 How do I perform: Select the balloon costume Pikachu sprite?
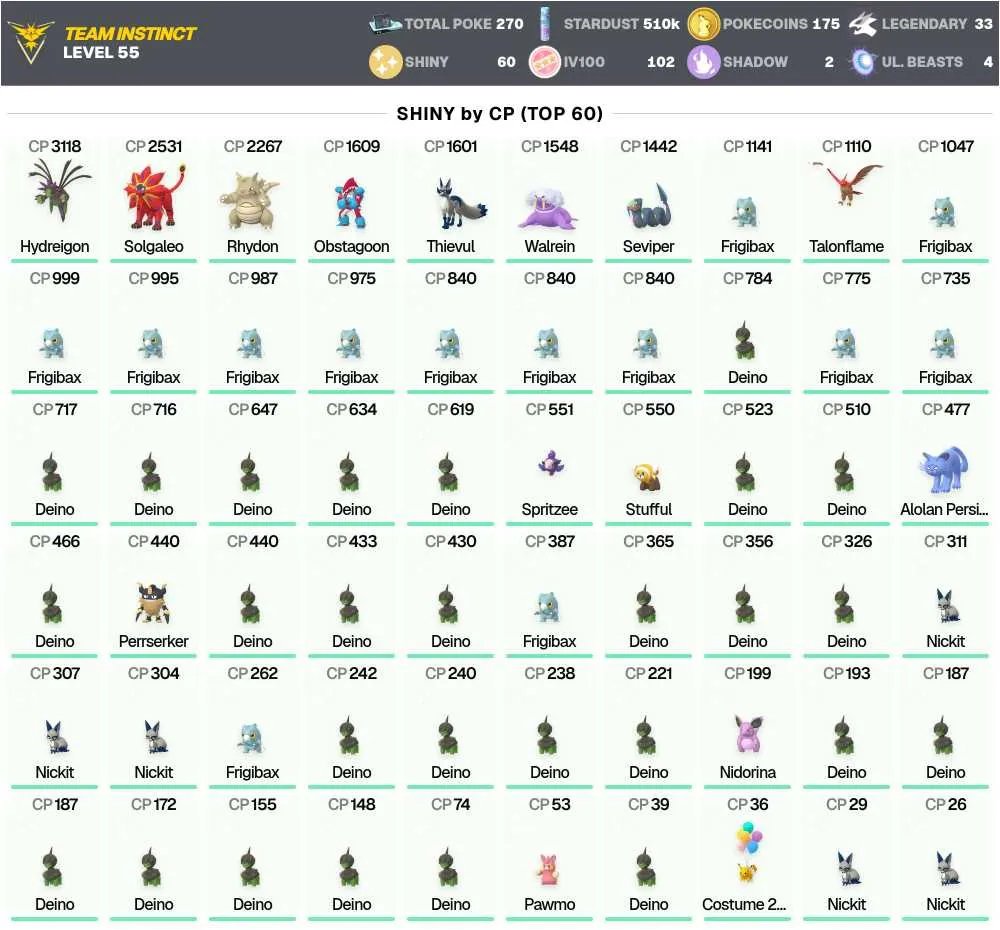[747, 852]
